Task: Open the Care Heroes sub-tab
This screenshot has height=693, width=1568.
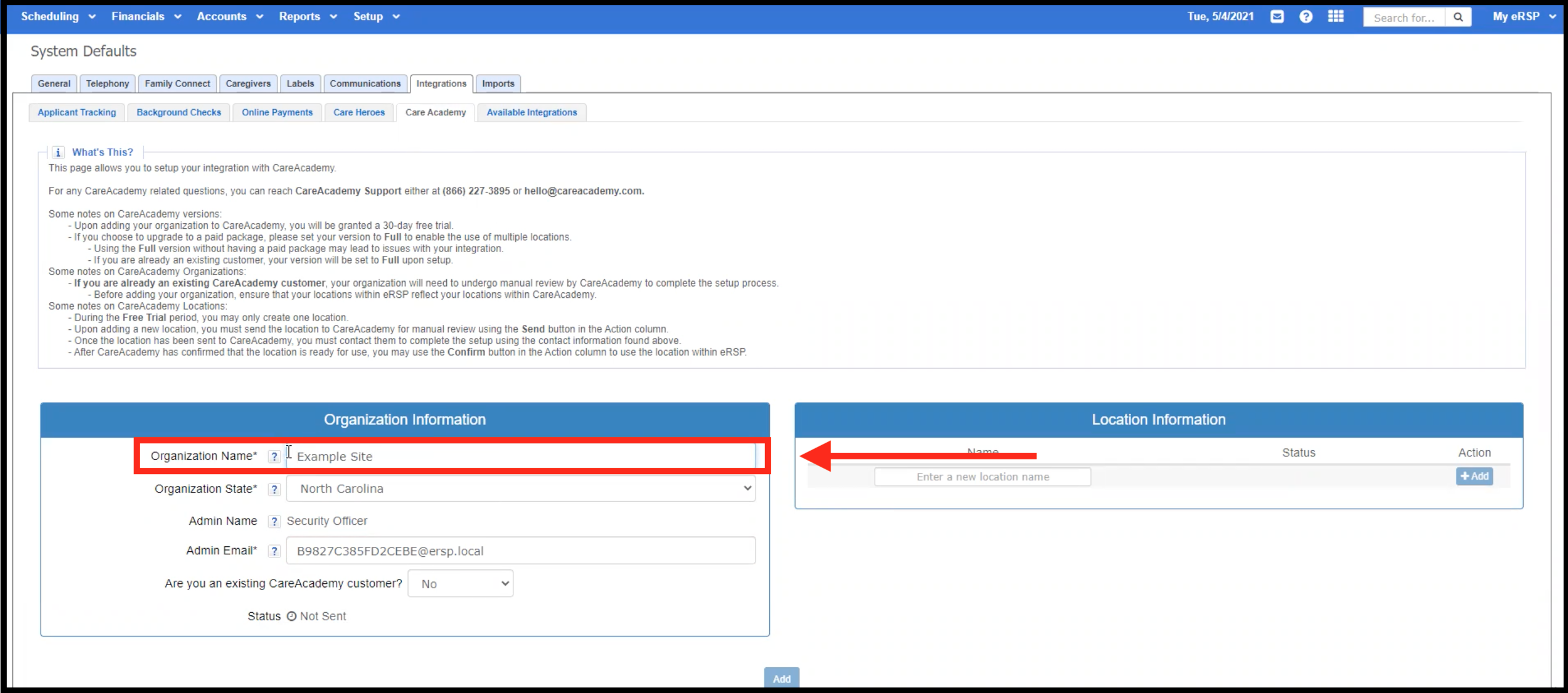Action: click(x=359, y=112)
